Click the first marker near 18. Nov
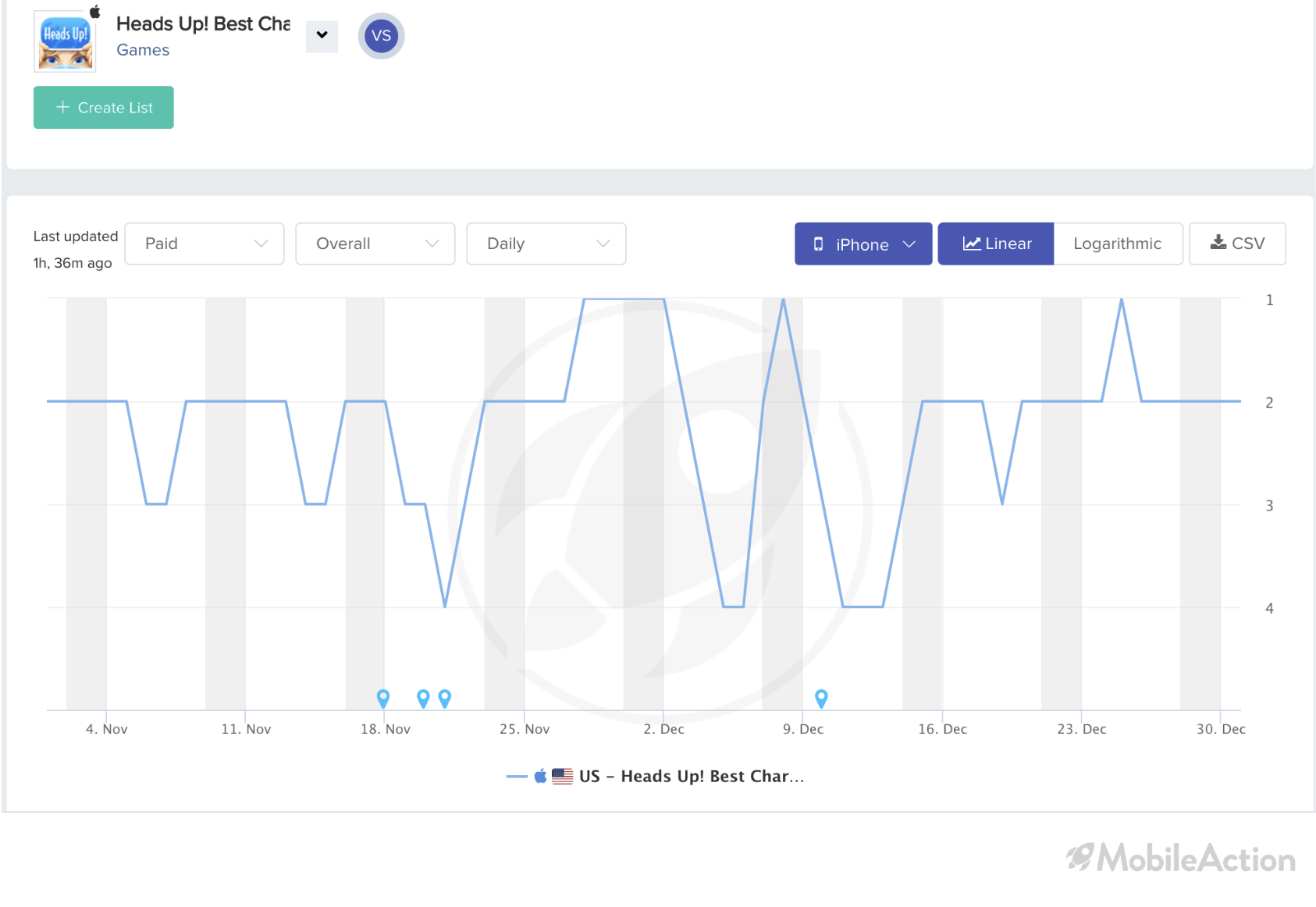 383,699
